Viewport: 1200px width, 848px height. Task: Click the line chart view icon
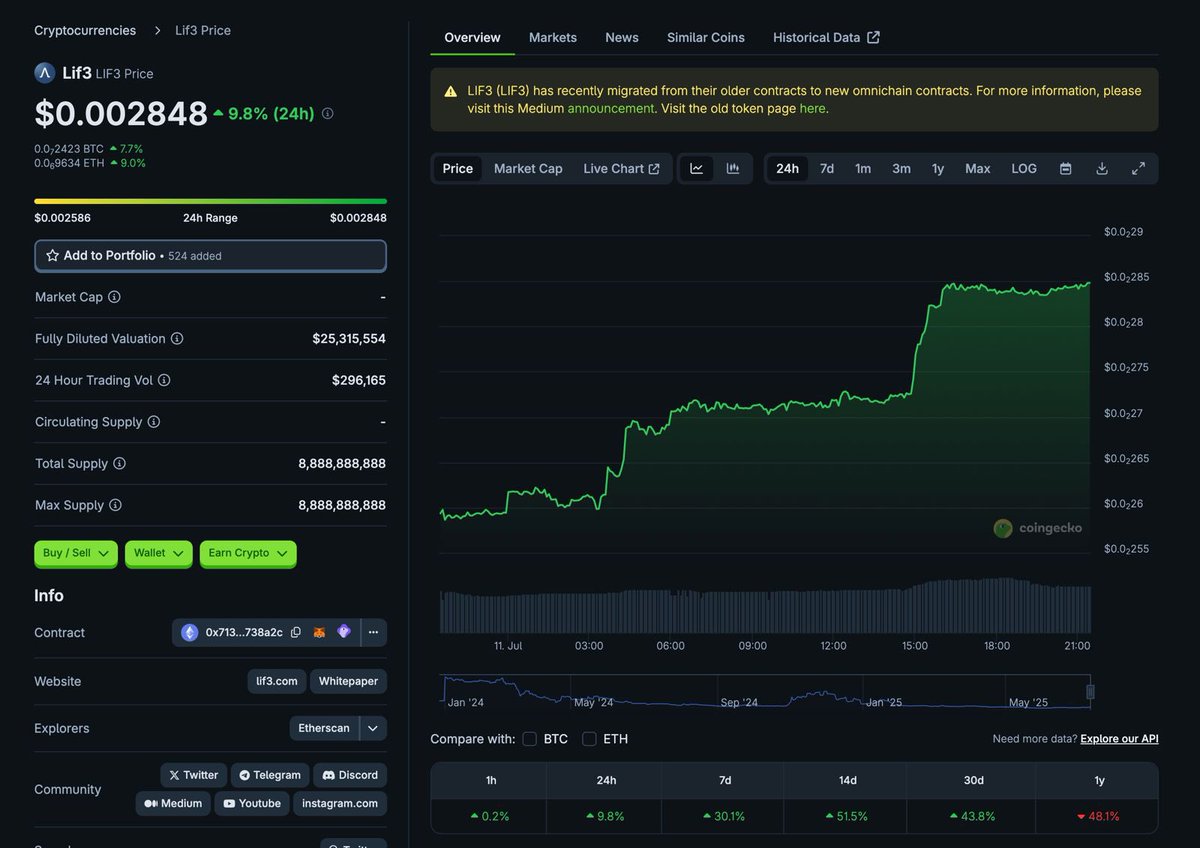coord(696,169)
